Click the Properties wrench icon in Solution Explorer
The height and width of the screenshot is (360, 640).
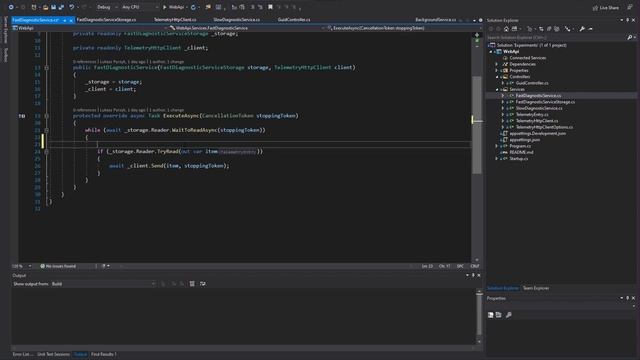[582, 29]
